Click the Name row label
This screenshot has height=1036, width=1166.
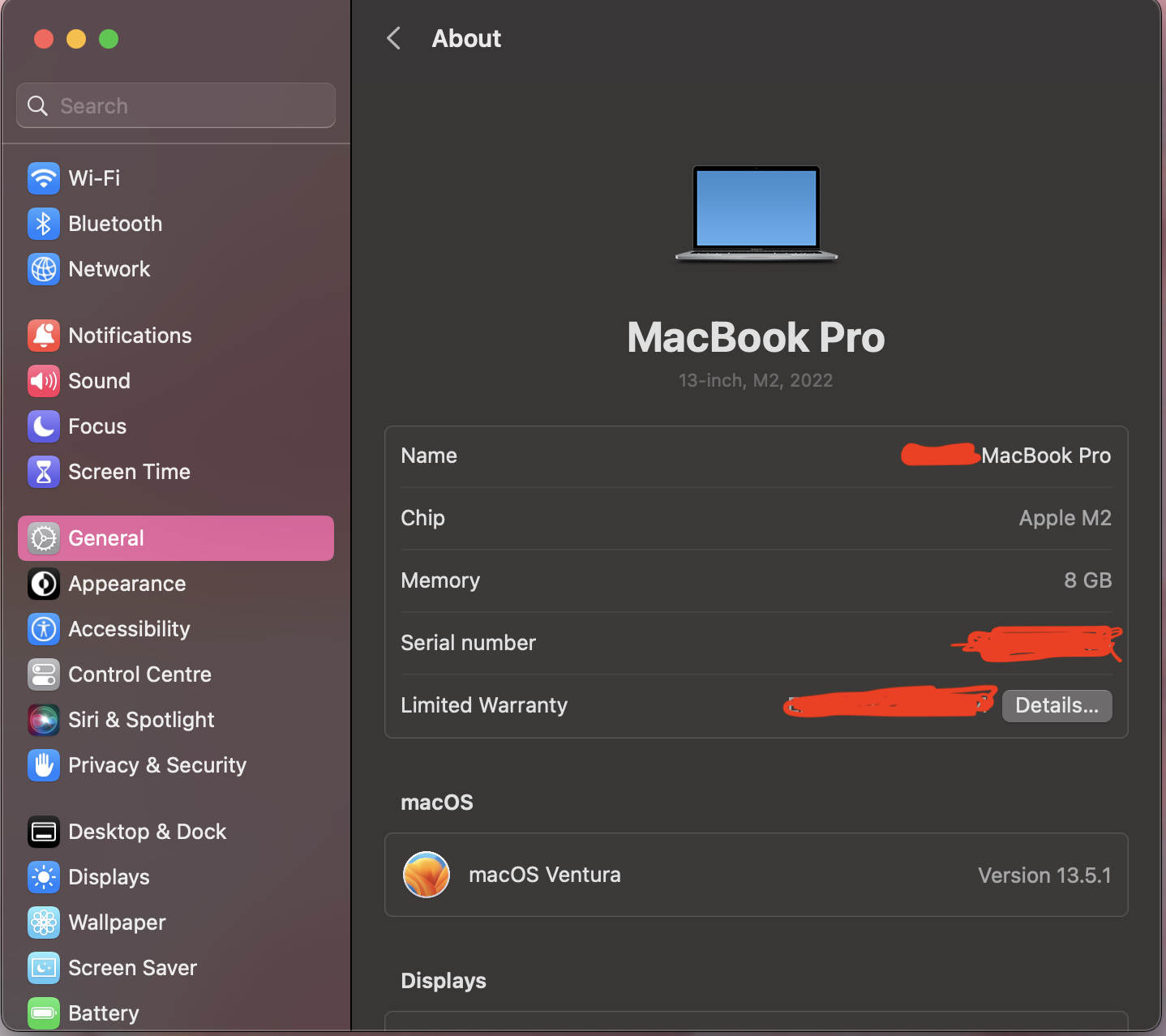click(x=429, y=456)
